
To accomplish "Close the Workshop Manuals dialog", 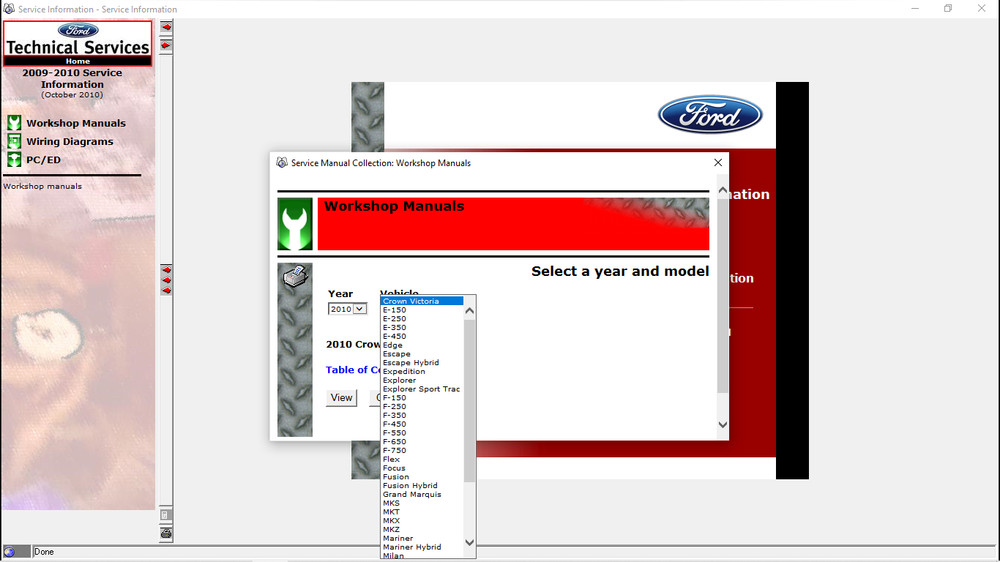I will 718,163.
